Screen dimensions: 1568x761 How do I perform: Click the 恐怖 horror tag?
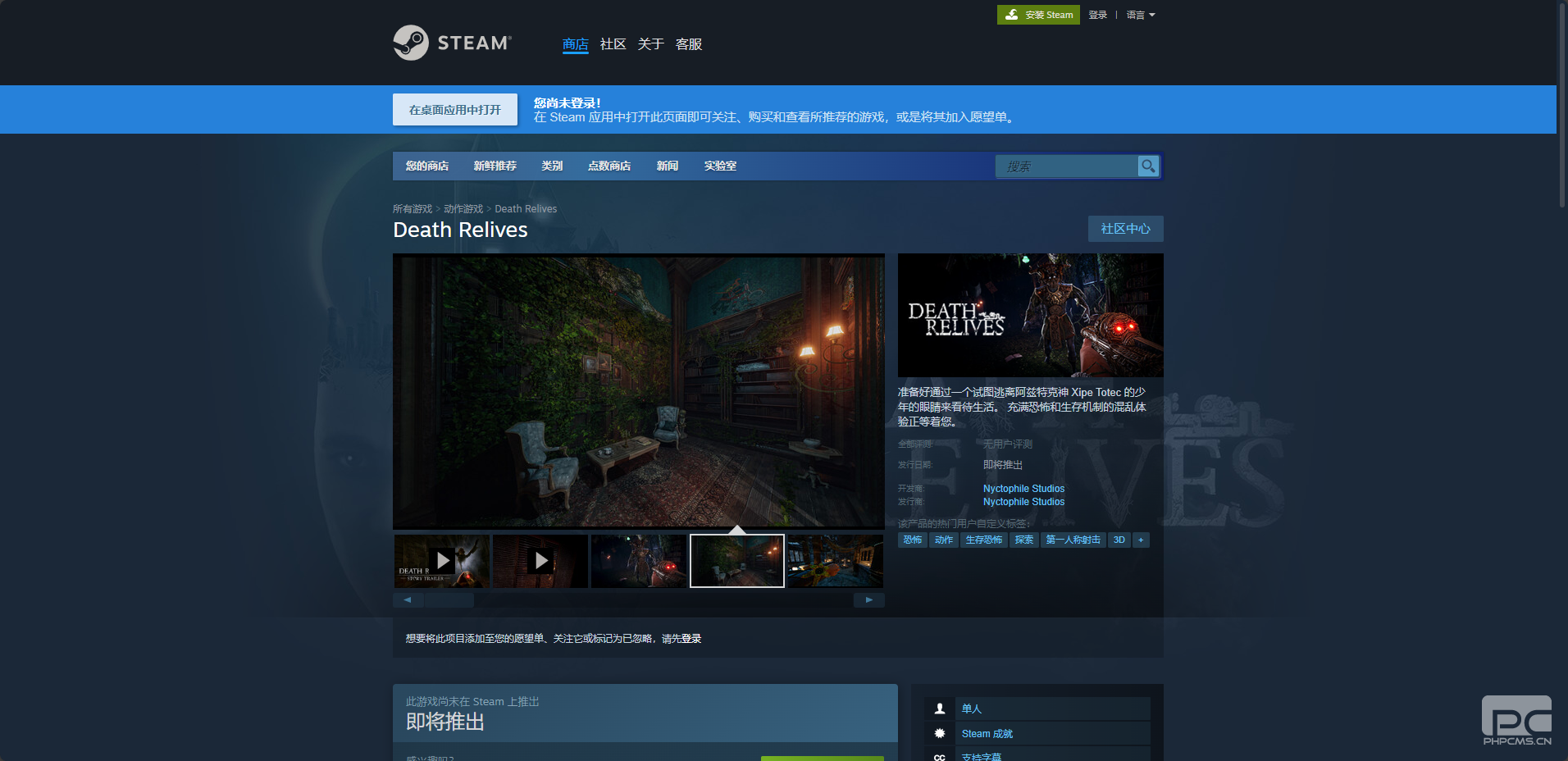click(913, 540)
